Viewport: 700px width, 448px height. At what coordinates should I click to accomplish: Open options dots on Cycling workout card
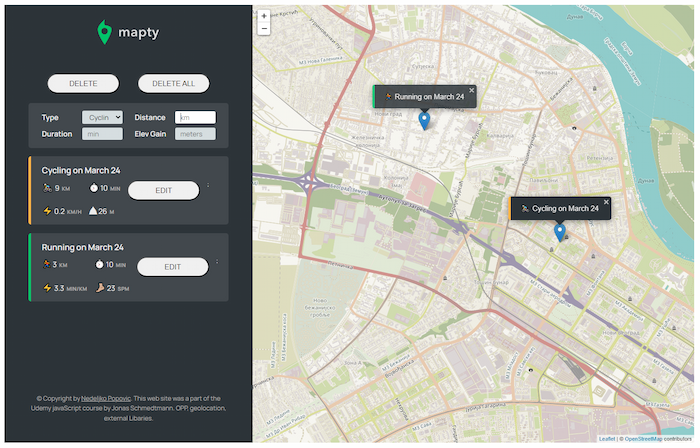208,185
